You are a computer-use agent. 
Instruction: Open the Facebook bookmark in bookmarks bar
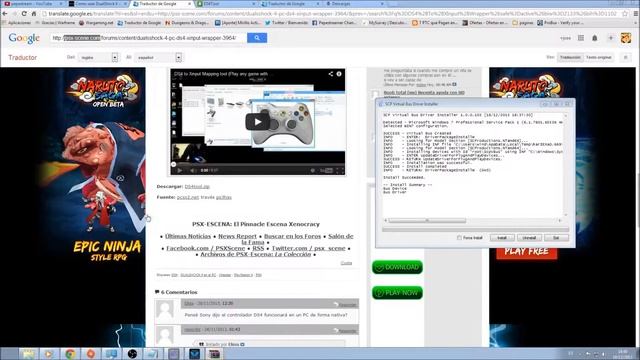click(x=334, y=23)
